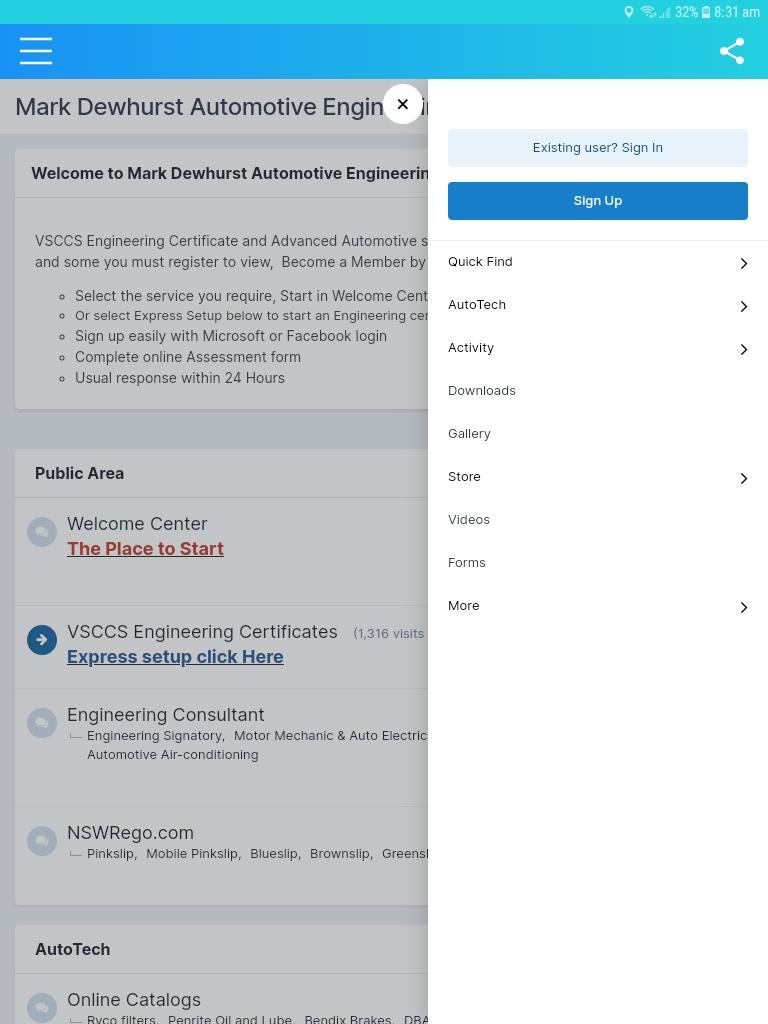Expand the Store chevron arrow
Image resolution: width=768 pixels, height=1024 pixels.
click(x=743, y=479)
